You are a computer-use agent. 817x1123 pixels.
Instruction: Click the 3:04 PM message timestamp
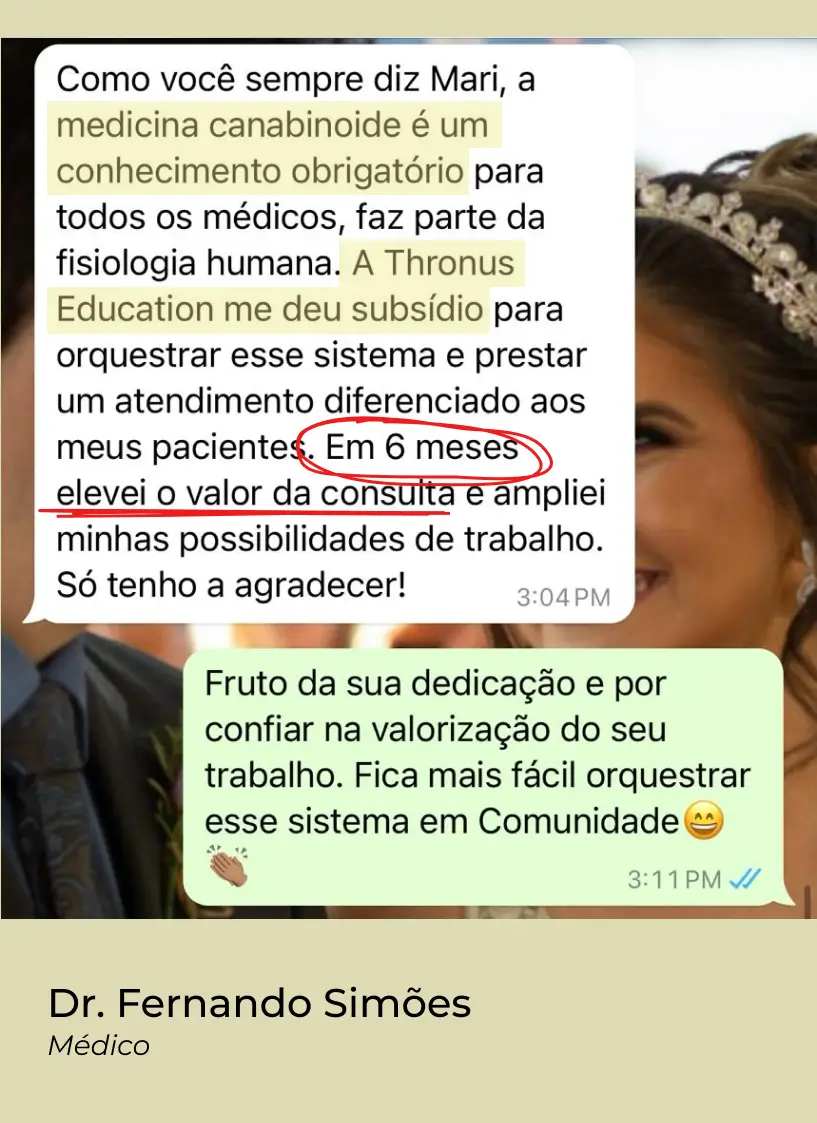click(x=564, y=597)
